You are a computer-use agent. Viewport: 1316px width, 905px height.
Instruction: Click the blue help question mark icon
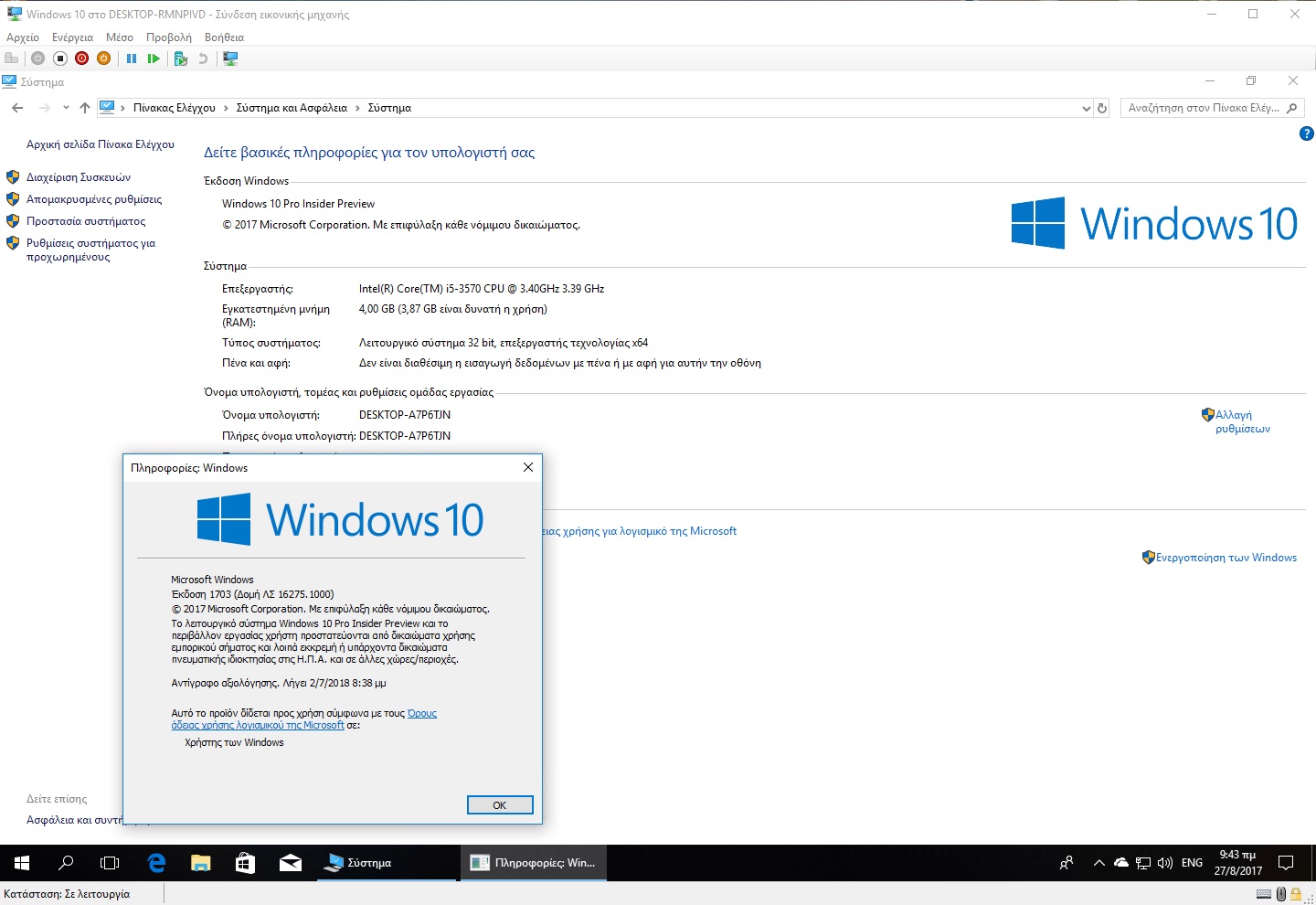(1307, 133)
